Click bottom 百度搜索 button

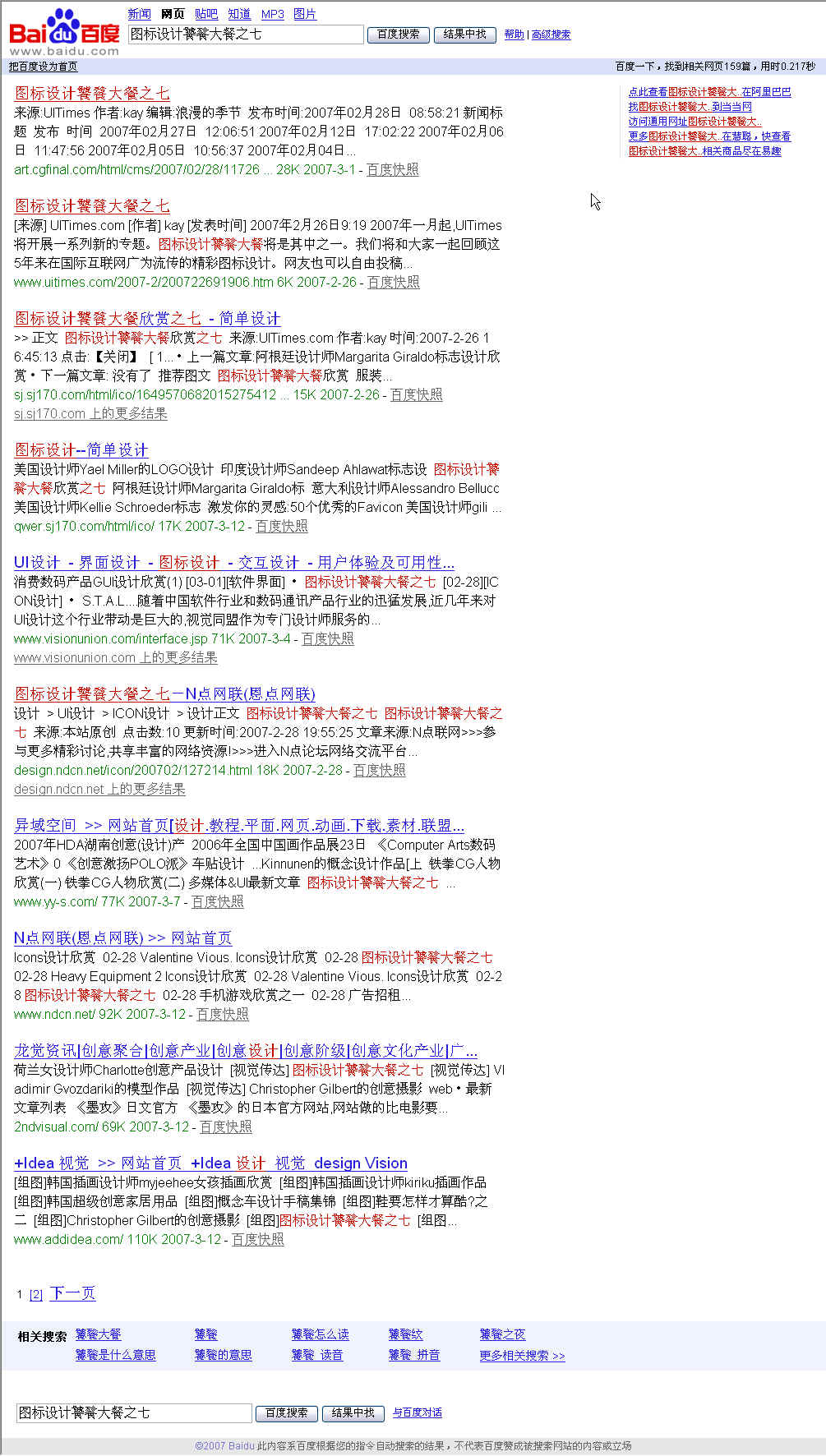coord(287,1413)
